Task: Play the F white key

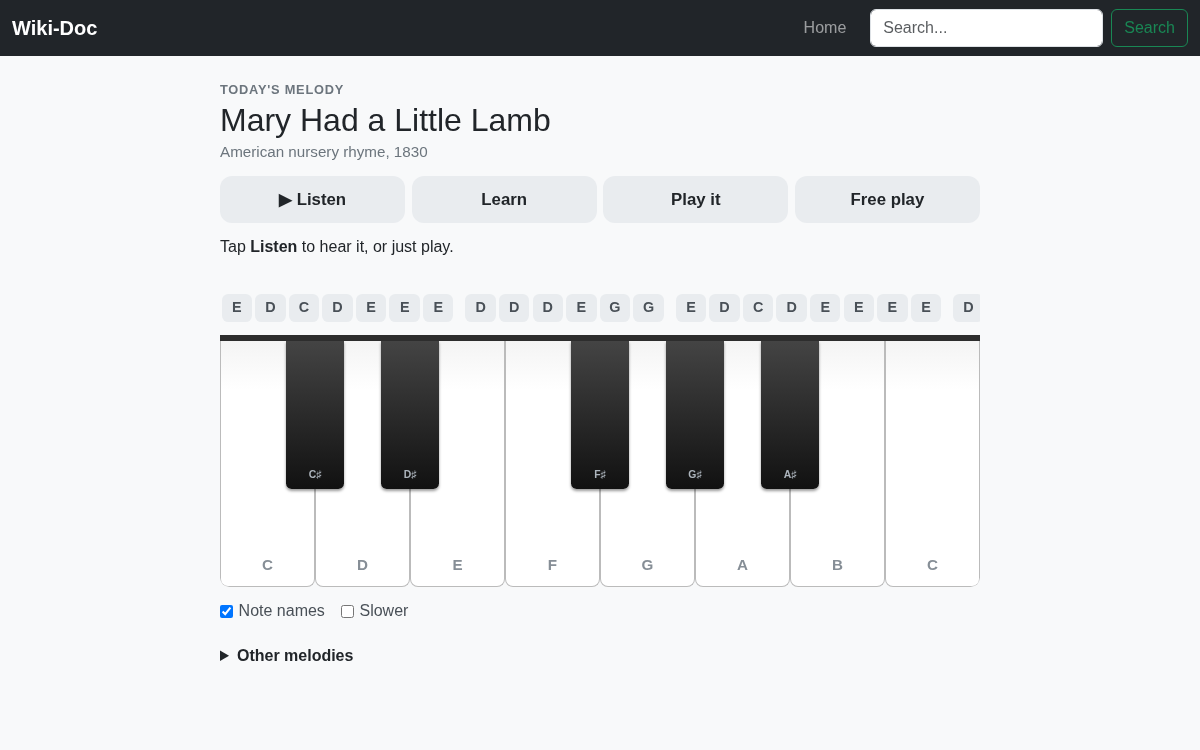Action: click(552, 540)
